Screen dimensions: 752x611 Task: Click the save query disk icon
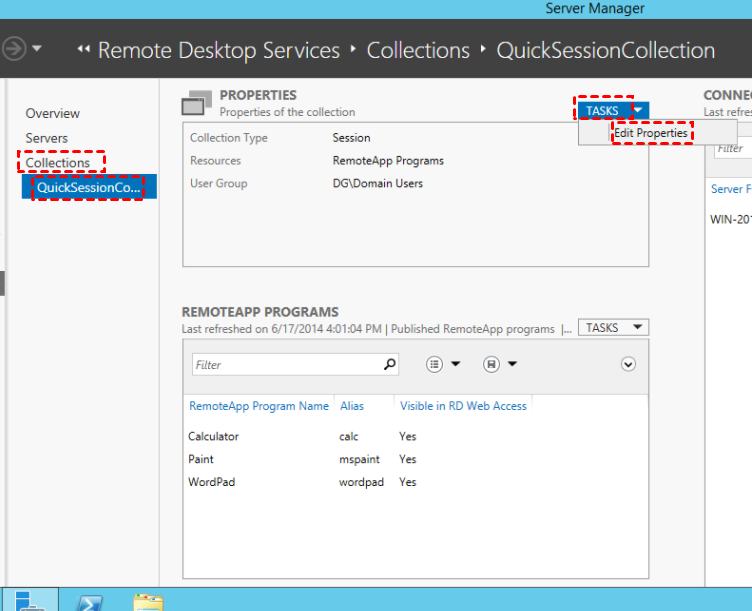click(x=491, y=365)
